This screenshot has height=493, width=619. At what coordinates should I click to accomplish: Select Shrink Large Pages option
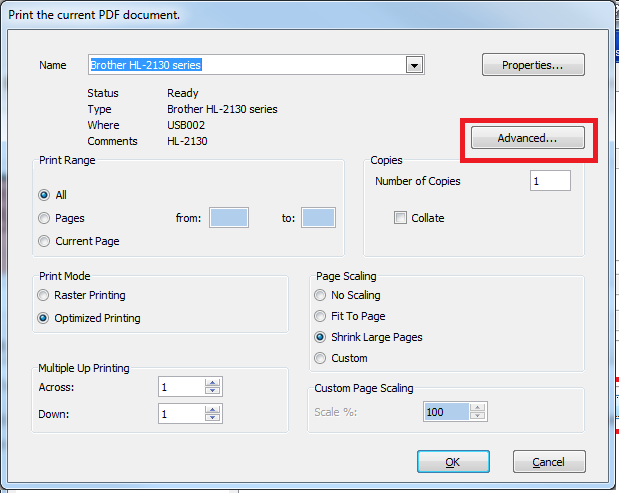click(320, 337)
